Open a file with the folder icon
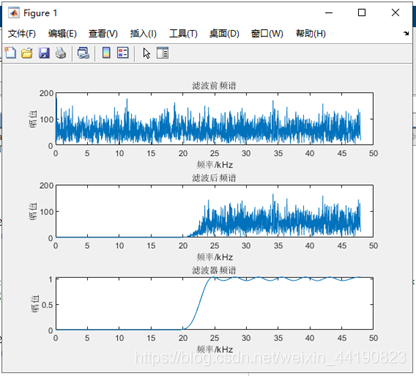This screenshot has height=376, width=416. (27, 53)
